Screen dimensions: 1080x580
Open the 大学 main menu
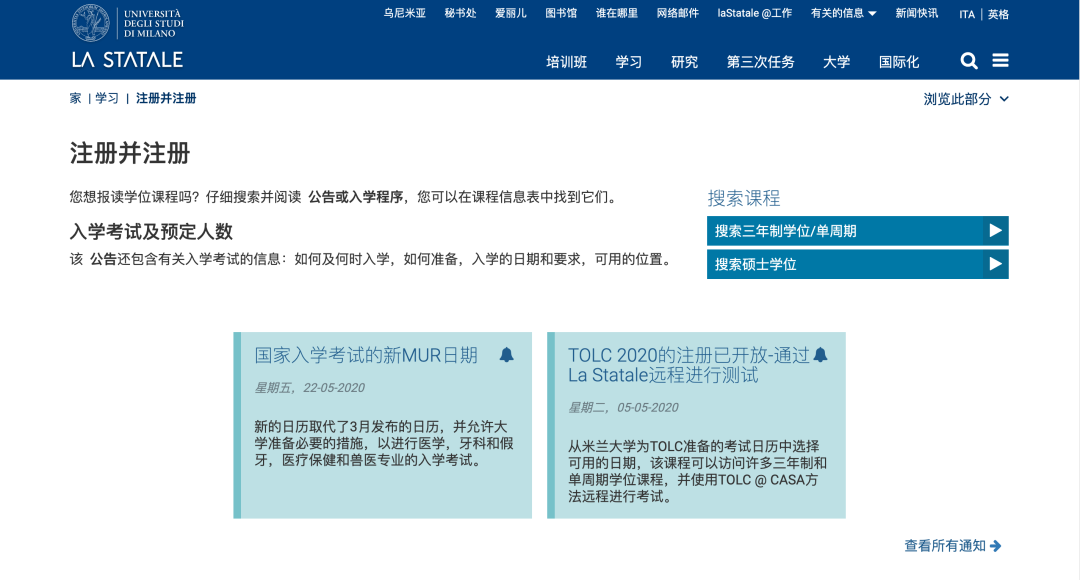tap(836, 62)
